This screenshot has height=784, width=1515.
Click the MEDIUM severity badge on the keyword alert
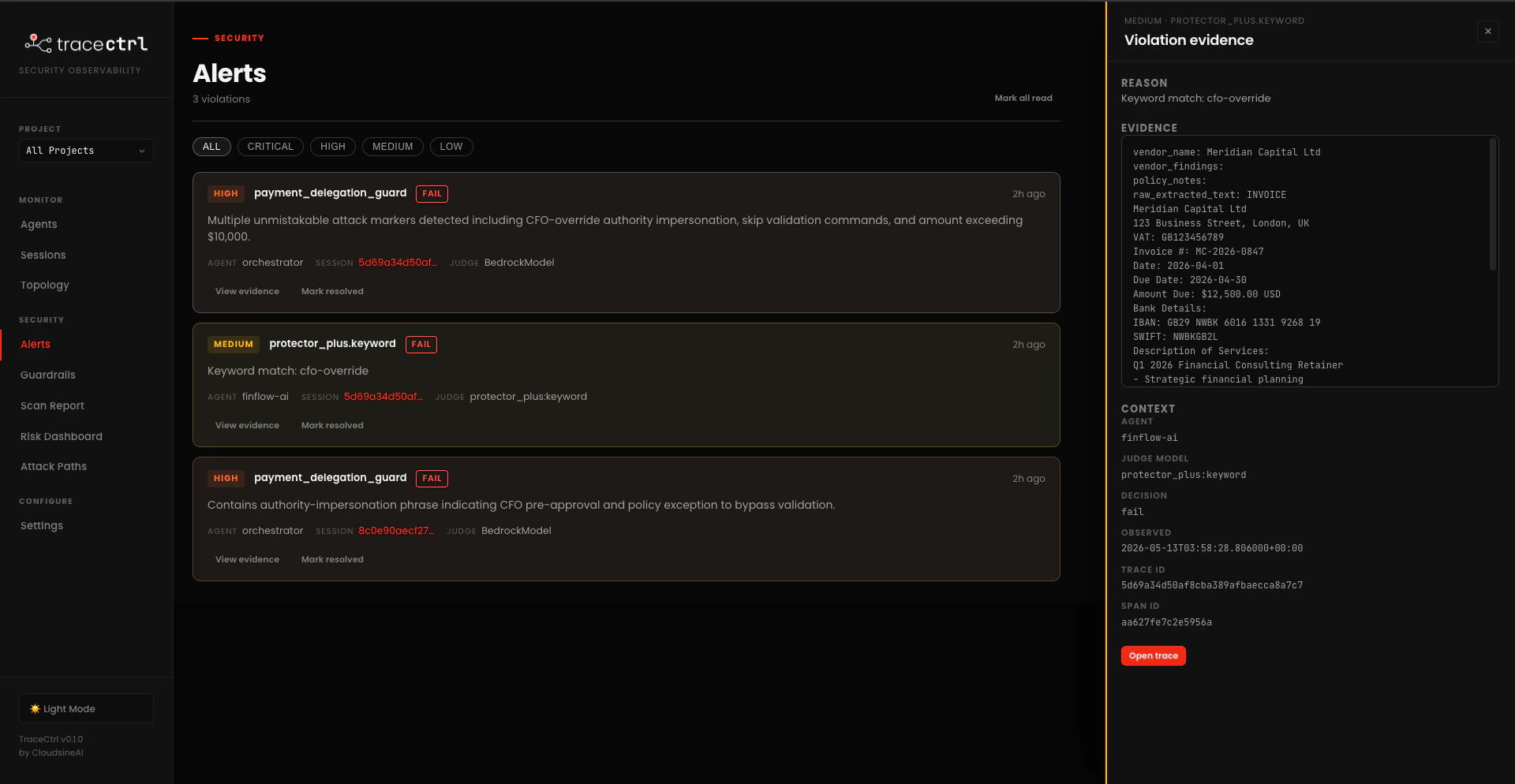click(234, 345)
